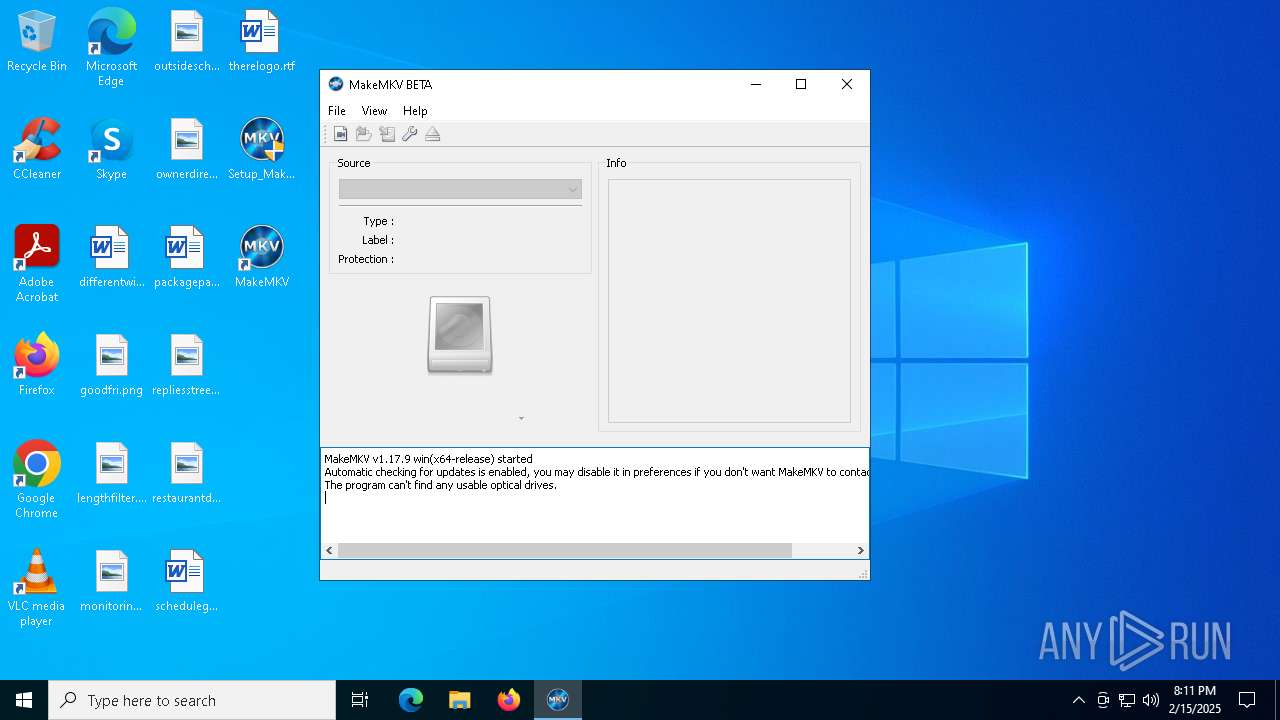Select the packagepa... Word document
Image resolution: width=1280 pixels, height=720 pixels.
pos(187,257)
